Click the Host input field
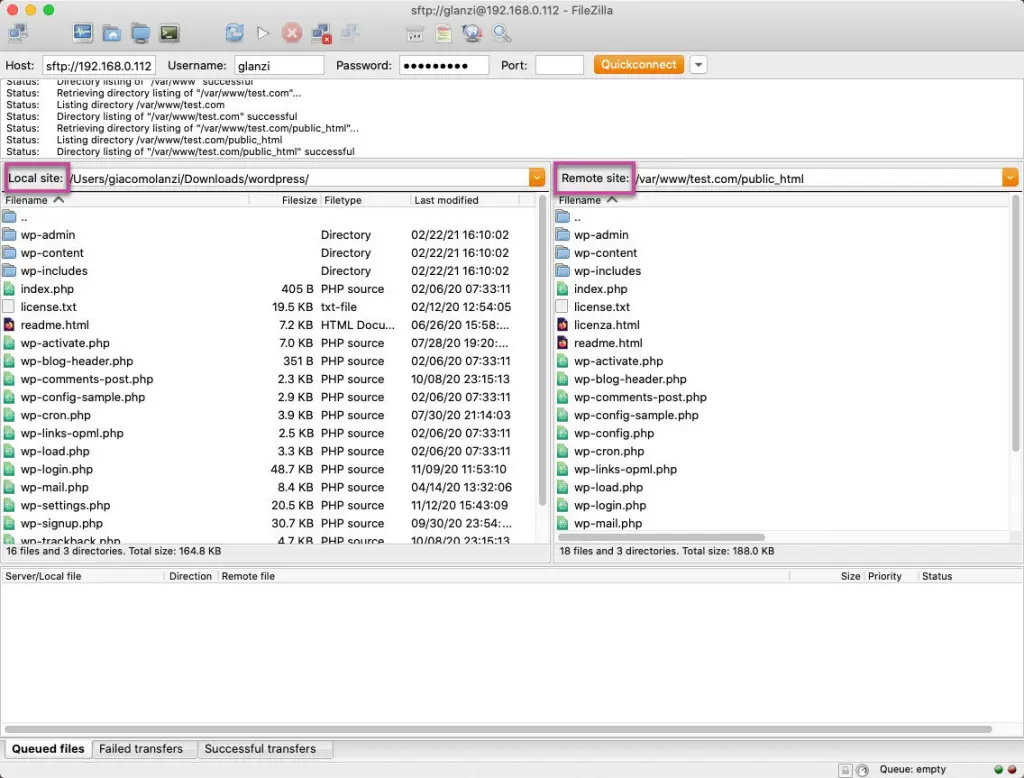The image size is (1024, 778). coord(99,65)
